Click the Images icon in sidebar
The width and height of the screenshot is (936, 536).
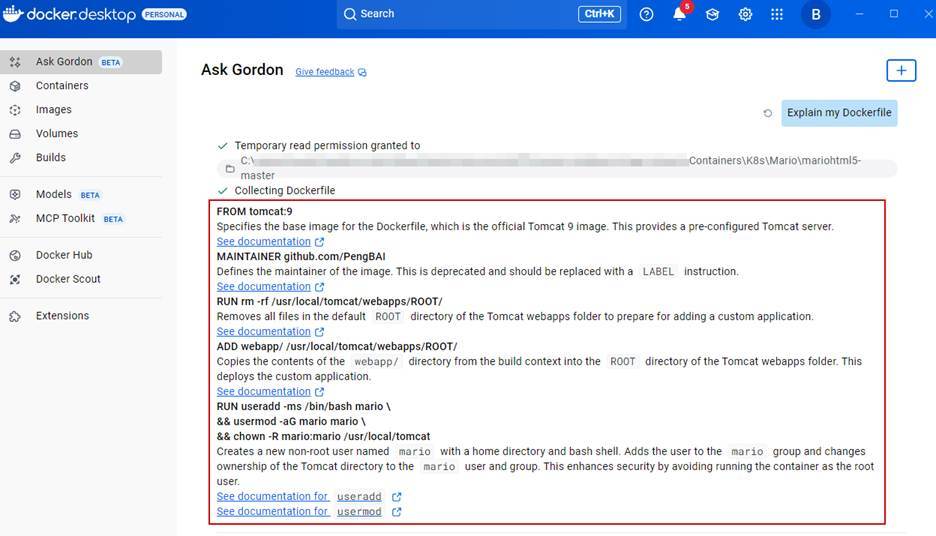(x=15, y=110)
